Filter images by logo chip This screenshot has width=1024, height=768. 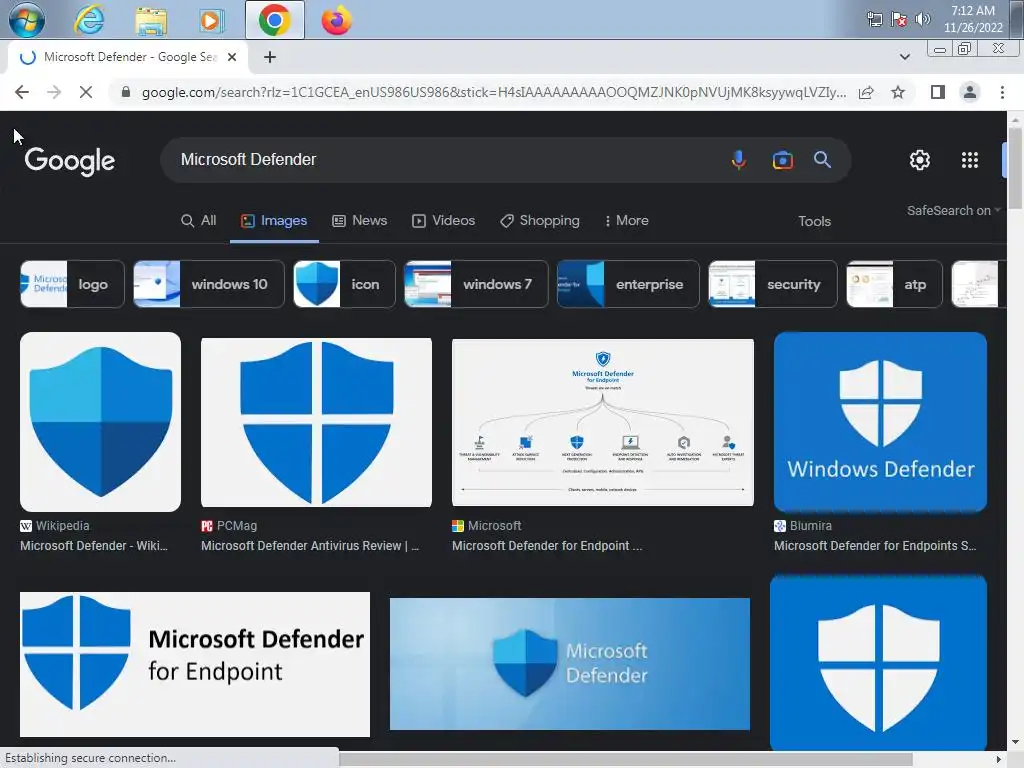pos(72,284)
